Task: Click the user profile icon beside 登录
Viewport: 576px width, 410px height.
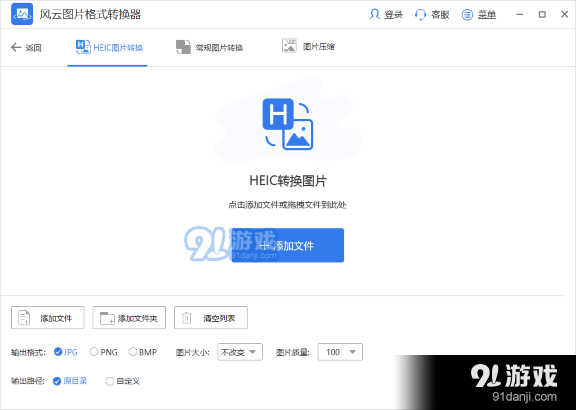Action: pos(374,15)
